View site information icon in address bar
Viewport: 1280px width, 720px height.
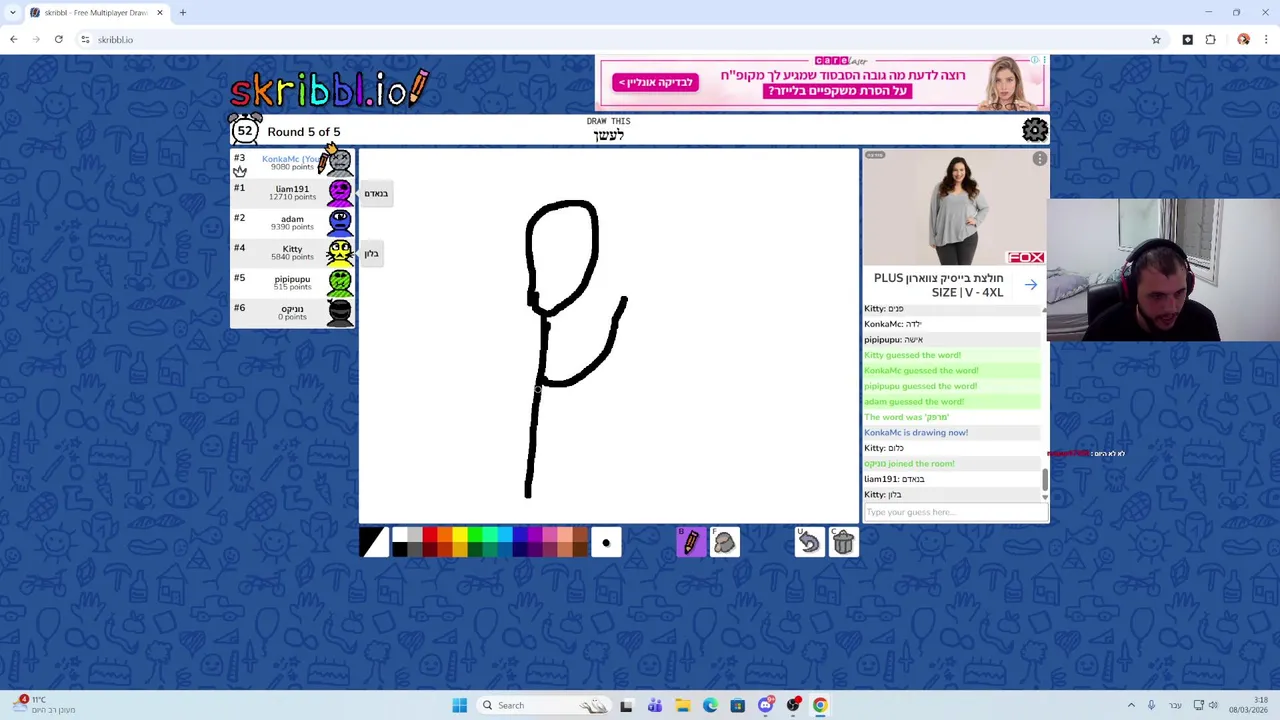(x=86, y=39)
